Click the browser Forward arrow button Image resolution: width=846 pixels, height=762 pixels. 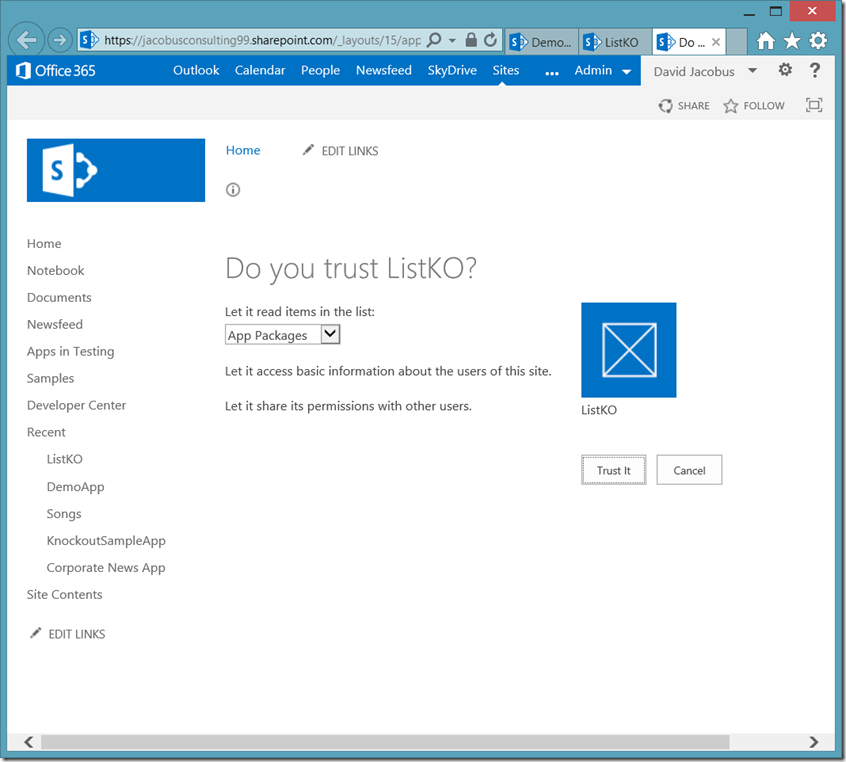tap(60, 40)
